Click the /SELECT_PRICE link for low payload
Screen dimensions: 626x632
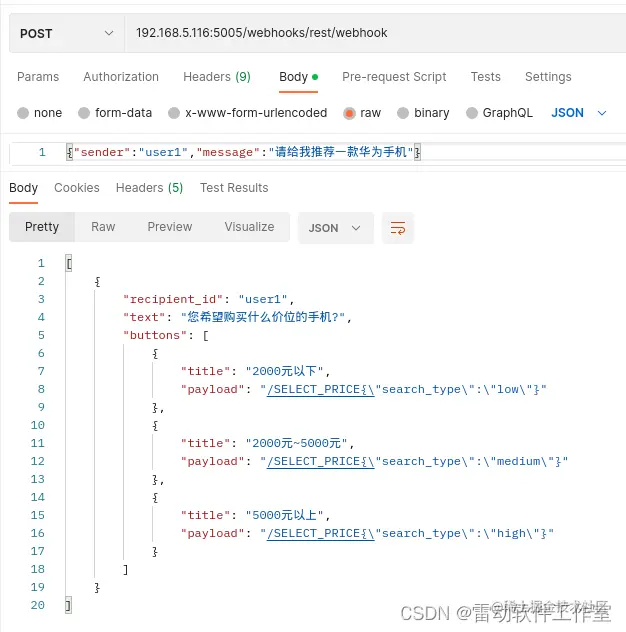[320, 389]
